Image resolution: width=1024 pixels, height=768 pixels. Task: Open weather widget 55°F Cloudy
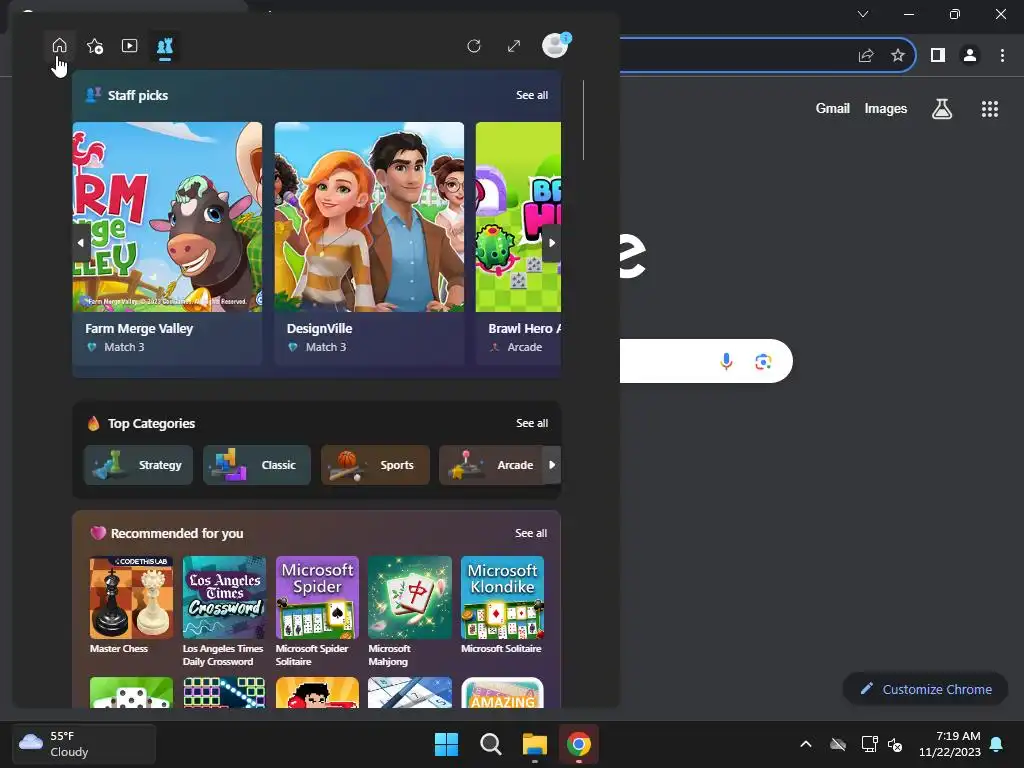pos(84,744)
